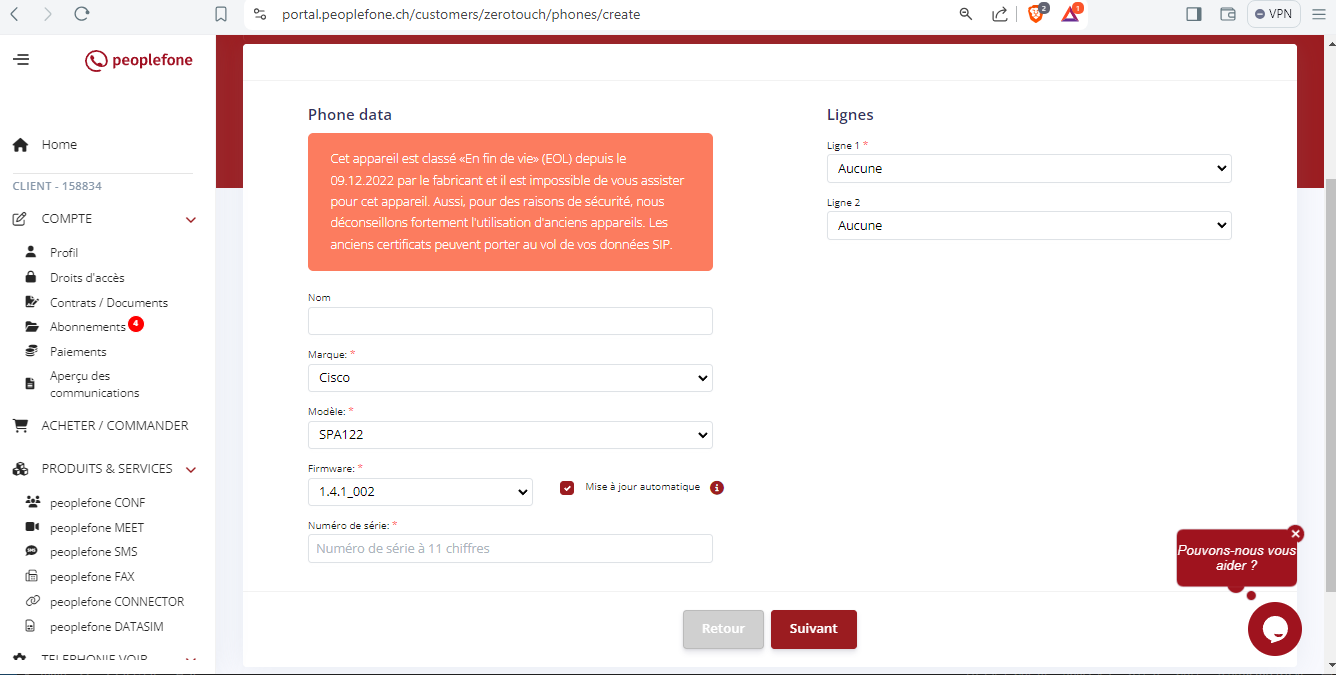This screenshot has width=1336, height=675.
Task: Click the browser forward arrow
Action: click(x=48, y=14)
